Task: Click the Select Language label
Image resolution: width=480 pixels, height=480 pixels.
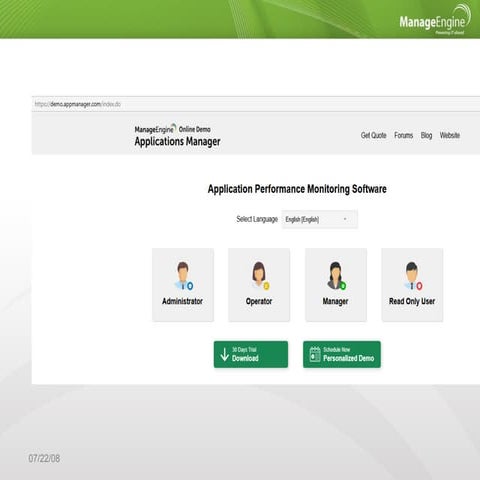Action: click(257, 219)
